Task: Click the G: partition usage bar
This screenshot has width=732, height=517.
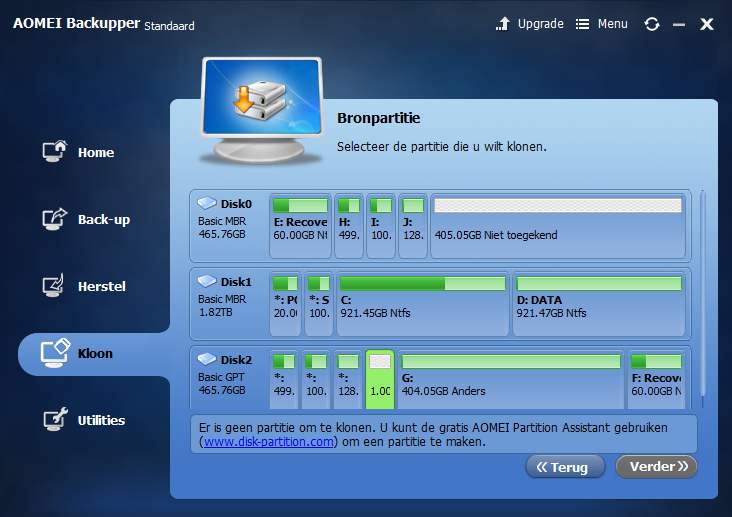Action: 511,361
